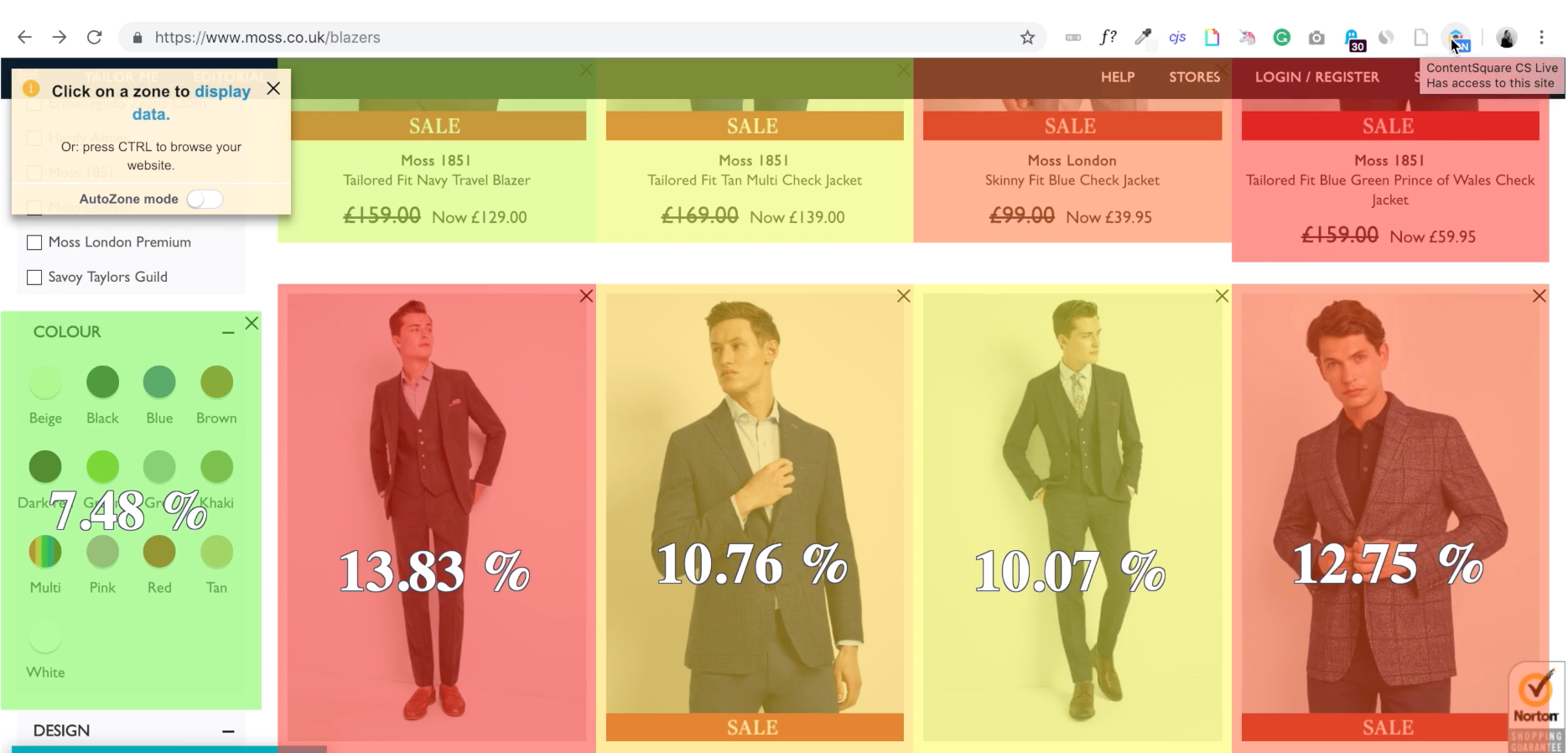1568x753 pixels.
Task: Reload the page with the refresh icon
Action: [x=94, y=37]
